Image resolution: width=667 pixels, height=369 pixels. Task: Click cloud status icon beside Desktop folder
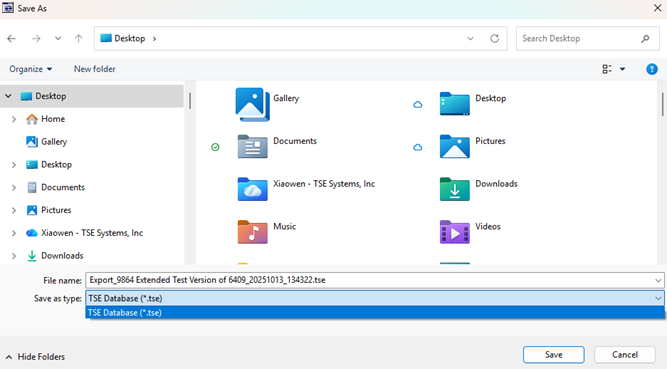pos(418,105)
